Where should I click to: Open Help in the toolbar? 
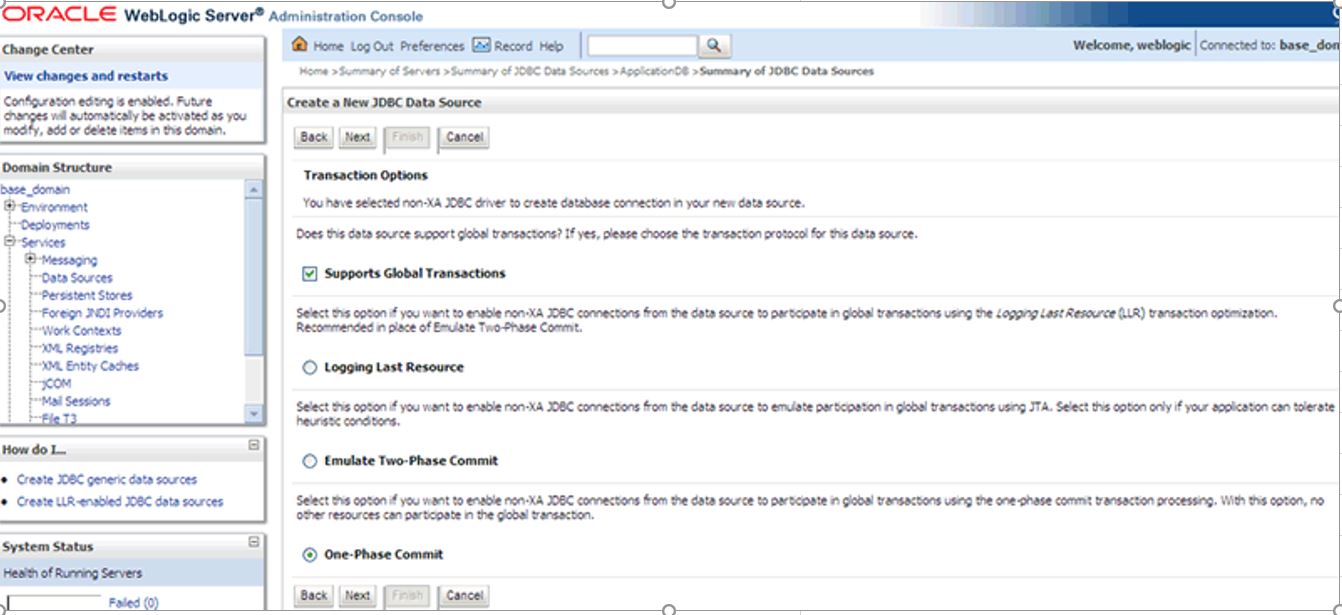551,46
